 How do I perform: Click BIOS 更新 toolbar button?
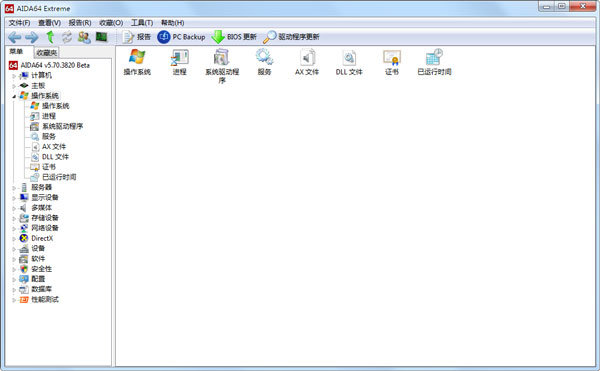point(234,37)
